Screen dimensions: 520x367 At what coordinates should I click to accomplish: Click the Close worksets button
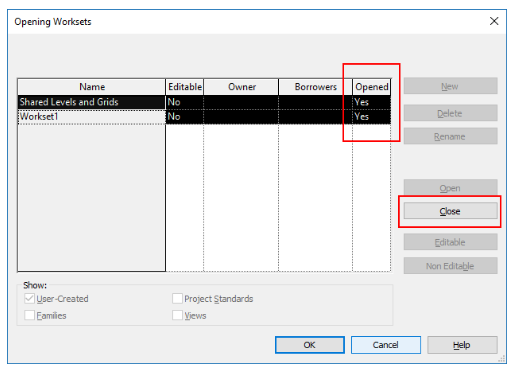450,211
